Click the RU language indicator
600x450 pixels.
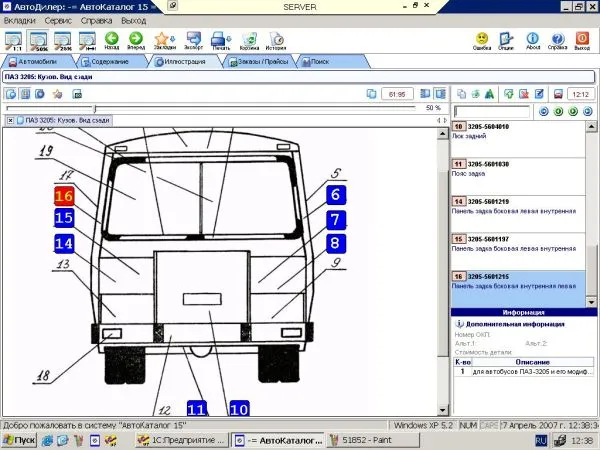pyautogui.click(x=540, y=440)
